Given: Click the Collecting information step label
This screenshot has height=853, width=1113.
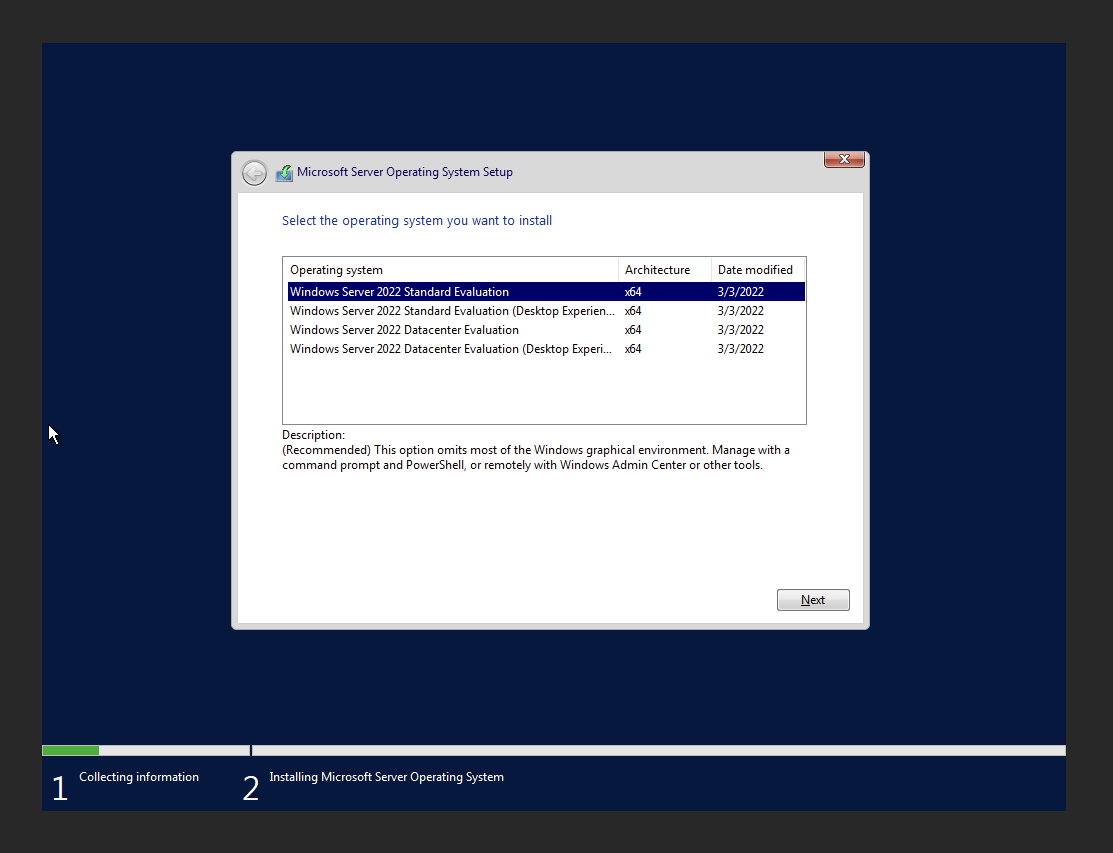Looking at the screenshot, I should pyautogui.click(x=139, y=777).
